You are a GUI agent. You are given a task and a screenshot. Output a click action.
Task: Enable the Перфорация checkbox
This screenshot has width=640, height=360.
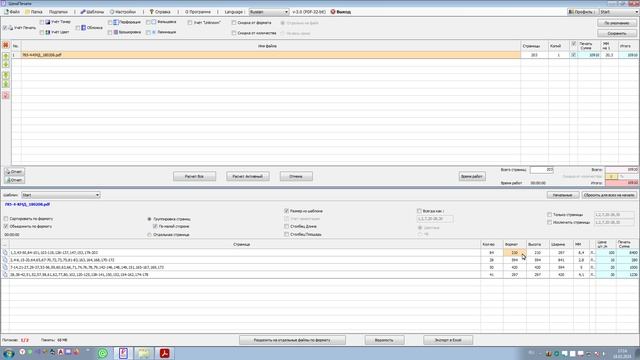110,22
